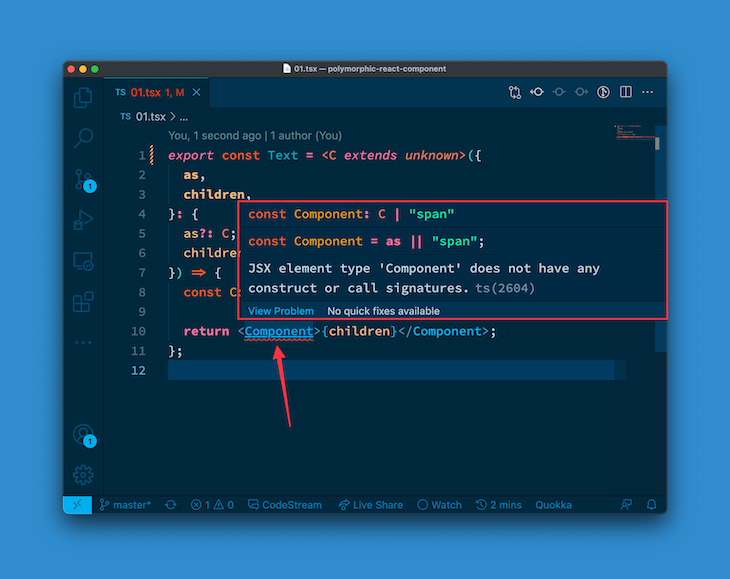Click the middle revision navigation icon
730x579 pixels.
[x=559, y=92]
